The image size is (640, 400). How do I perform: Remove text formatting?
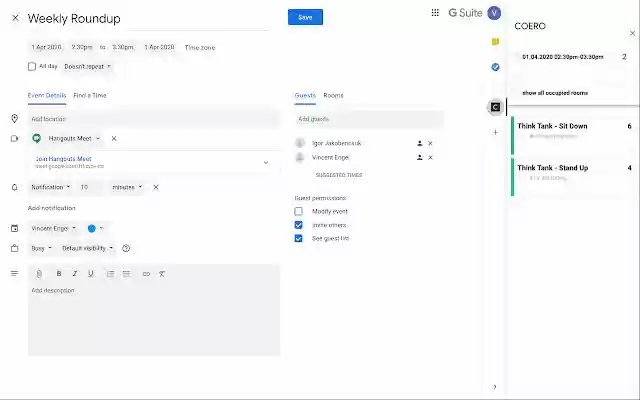[x=162, y=274]
